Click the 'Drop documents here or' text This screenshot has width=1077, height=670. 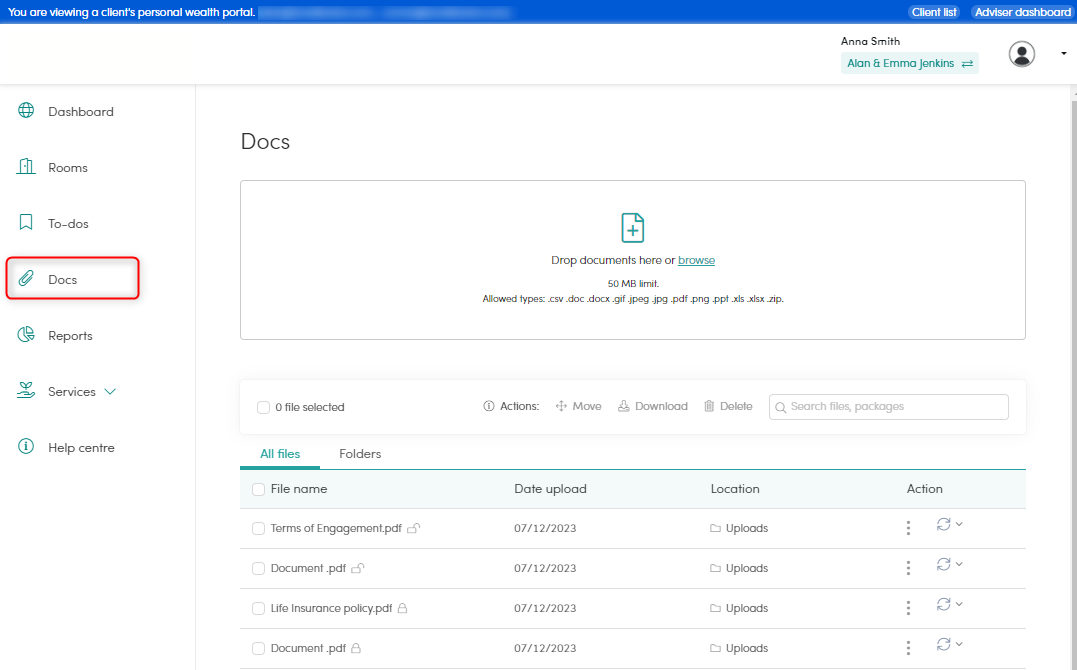(x=613, y=260)
